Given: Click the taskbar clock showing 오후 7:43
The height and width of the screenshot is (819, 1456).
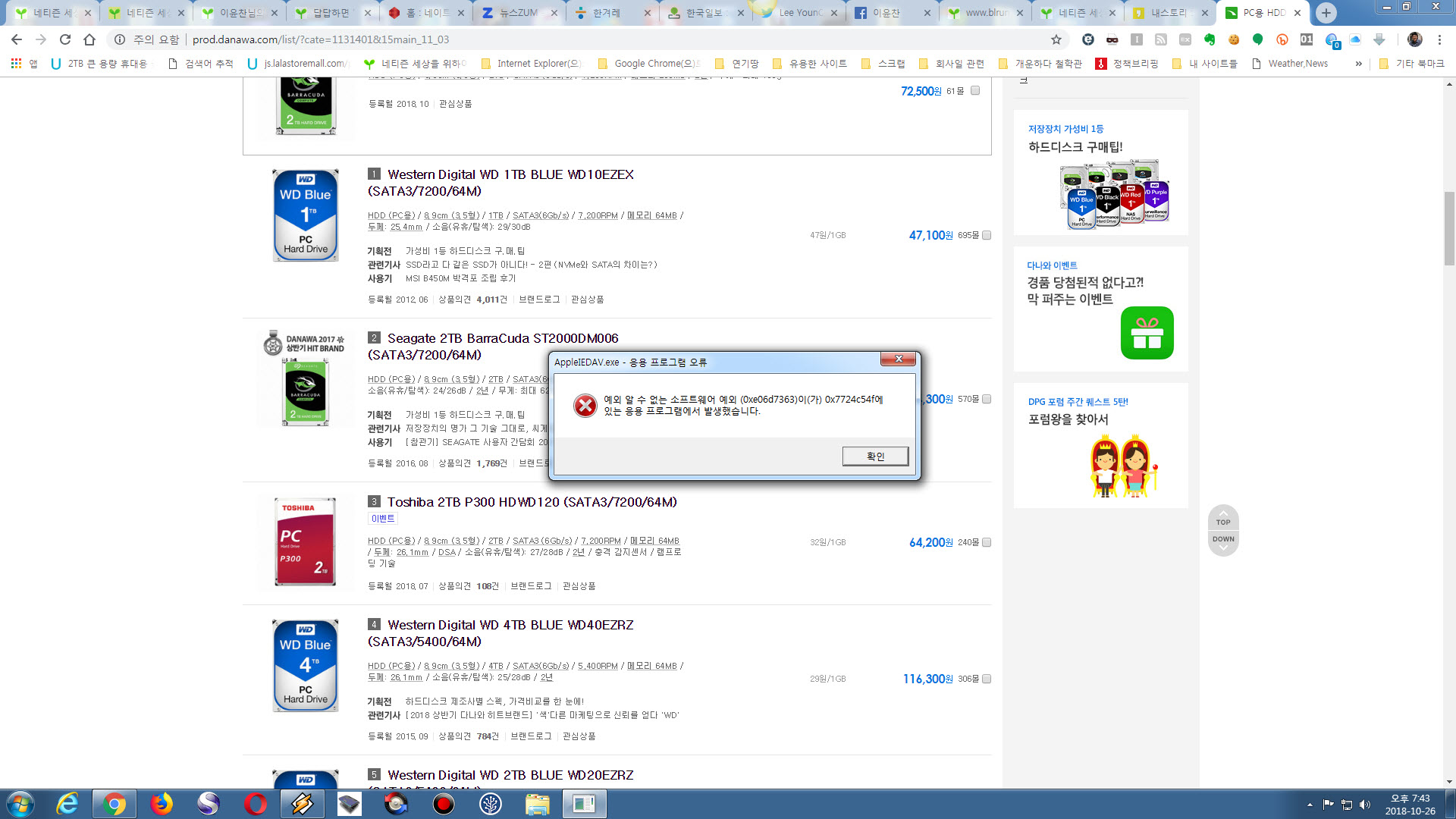Looking at the screenshot, I should [1410, 805].
